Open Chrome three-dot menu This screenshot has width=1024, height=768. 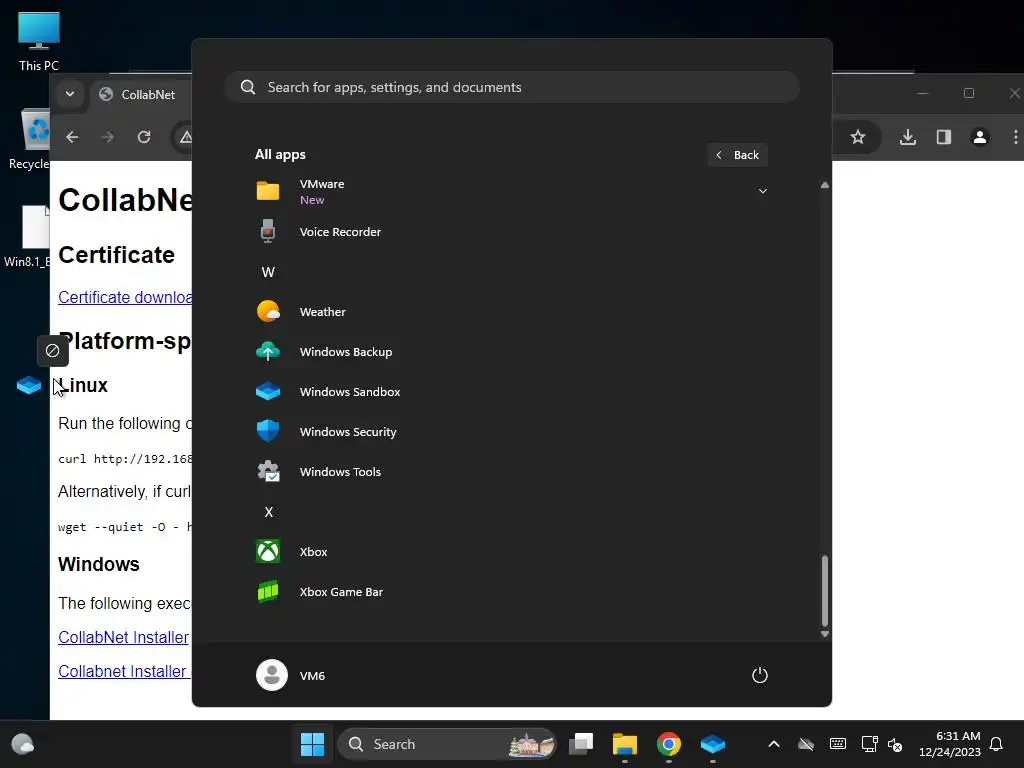[1015, 136]
